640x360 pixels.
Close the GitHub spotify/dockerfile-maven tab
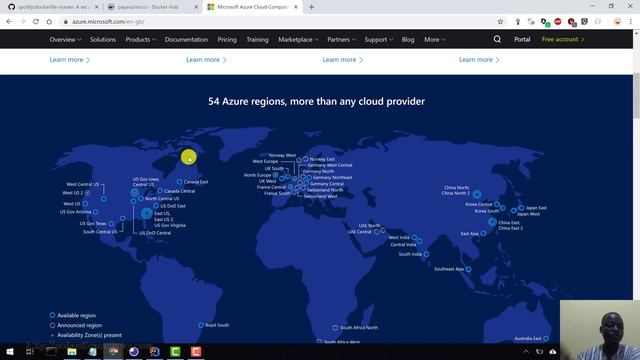click(x=96, y=7)
